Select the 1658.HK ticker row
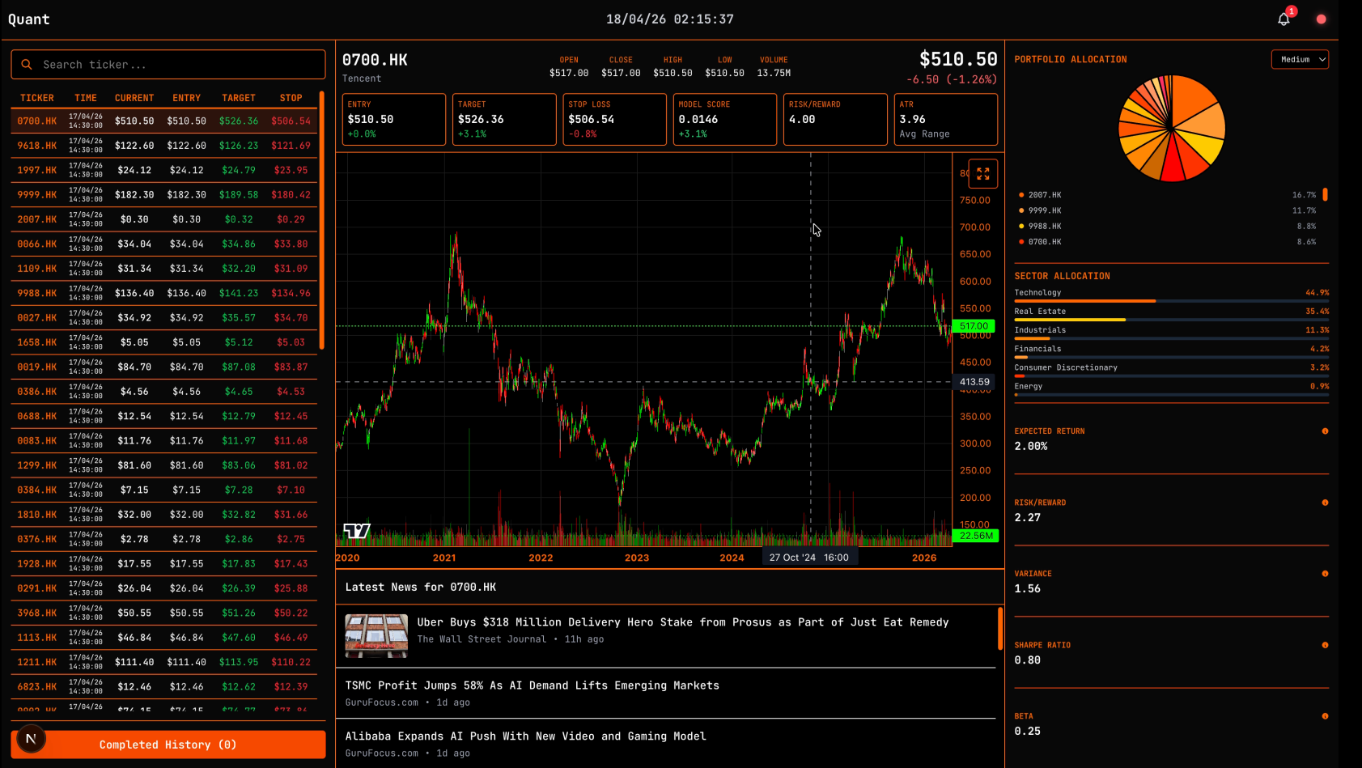Viewport: 1362px width, 768px height. pyautogui.click(x=164, y=342)
